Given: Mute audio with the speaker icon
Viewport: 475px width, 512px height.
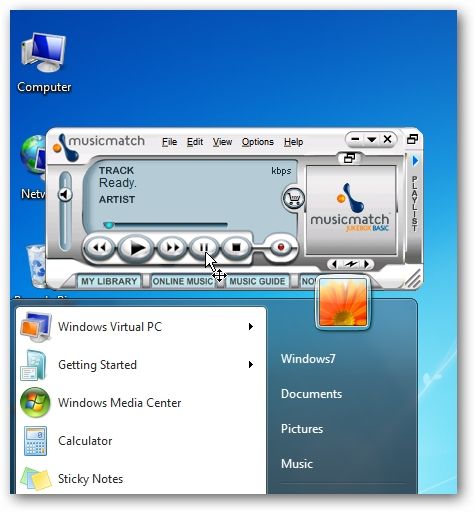Looking at the screenshot, I should (65, 194).
